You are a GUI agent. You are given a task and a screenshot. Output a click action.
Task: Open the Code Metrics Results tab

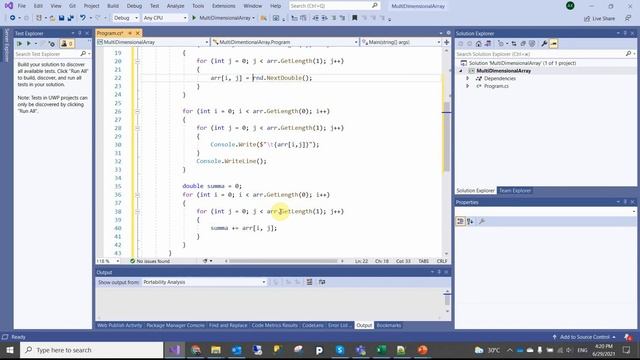(x=275, y=325)
